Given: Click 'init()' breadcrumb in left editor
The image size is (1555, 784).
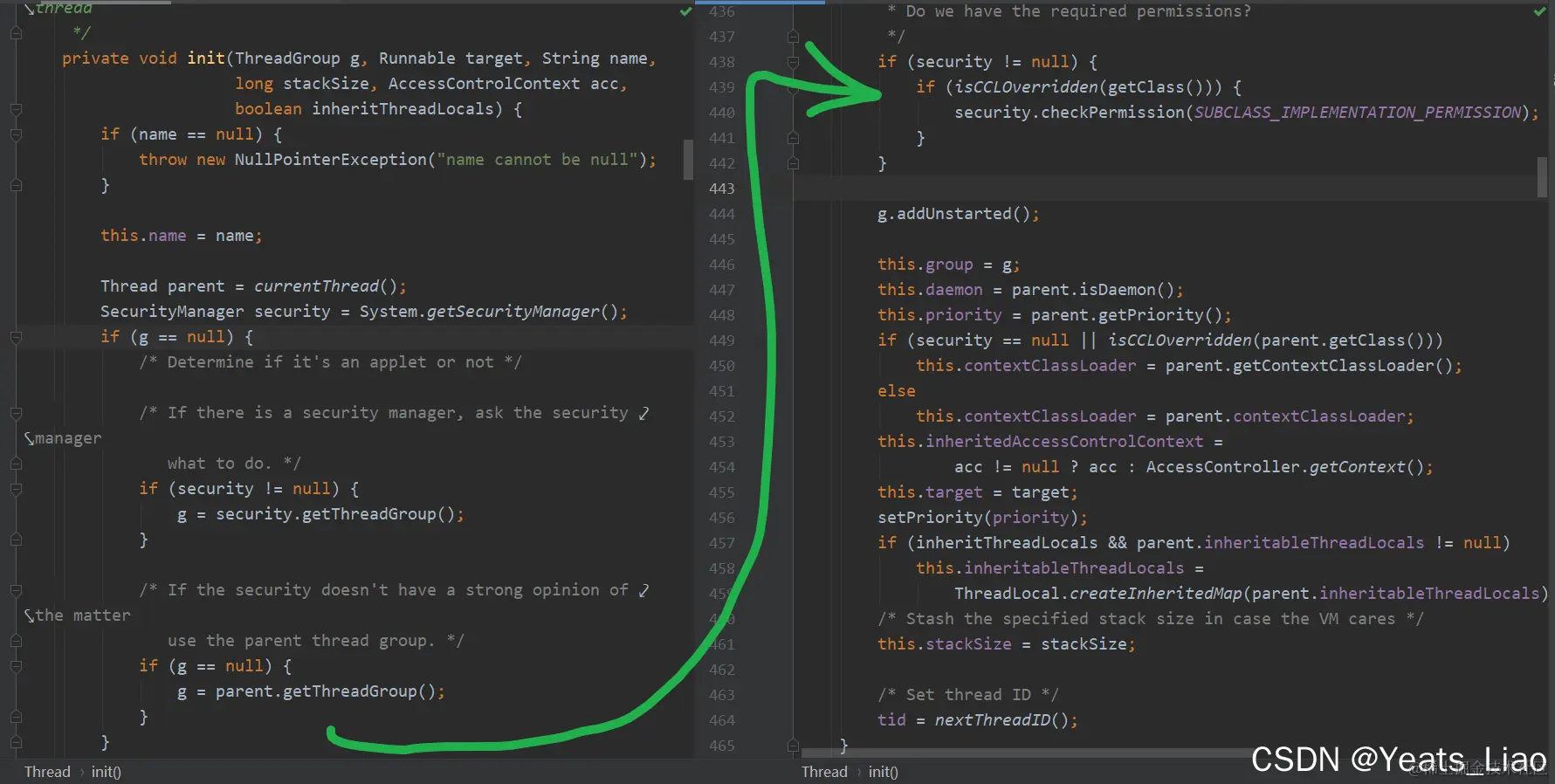Looking at the screenshot, I should [107, 772].
